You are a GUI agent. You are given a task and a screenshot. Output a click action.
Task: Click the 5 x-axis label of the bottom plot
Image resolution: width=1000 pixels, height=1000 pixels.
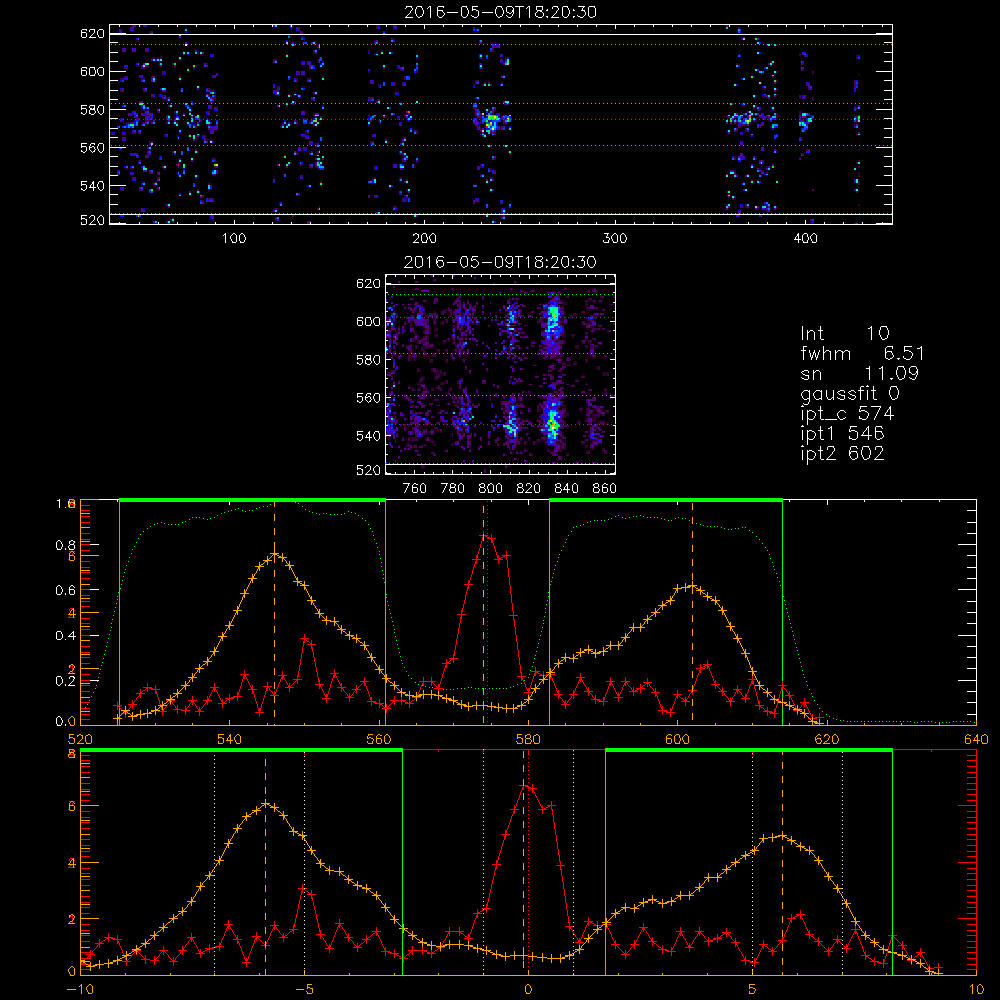pos(753,990)
